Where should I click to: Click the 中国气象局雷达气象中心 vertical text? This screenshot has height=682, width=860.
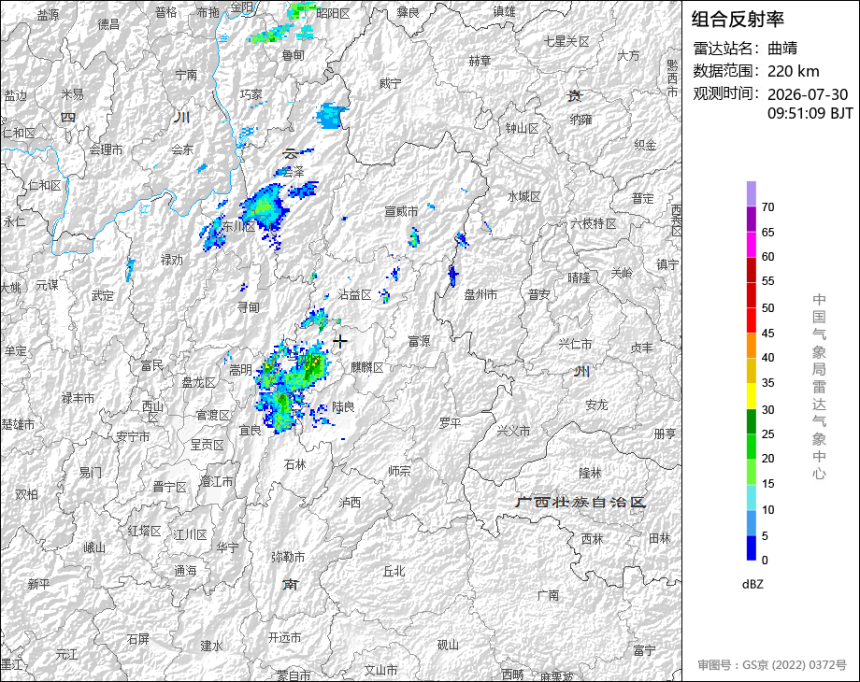point(819,387)
